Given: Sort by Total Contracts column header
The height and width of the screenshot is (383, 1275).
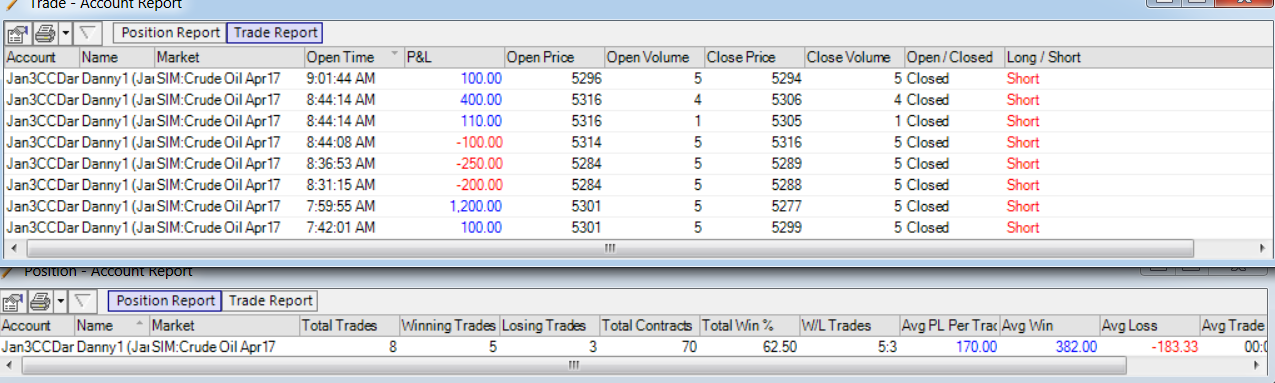Looking at the screenshot, I should [649, 325].
